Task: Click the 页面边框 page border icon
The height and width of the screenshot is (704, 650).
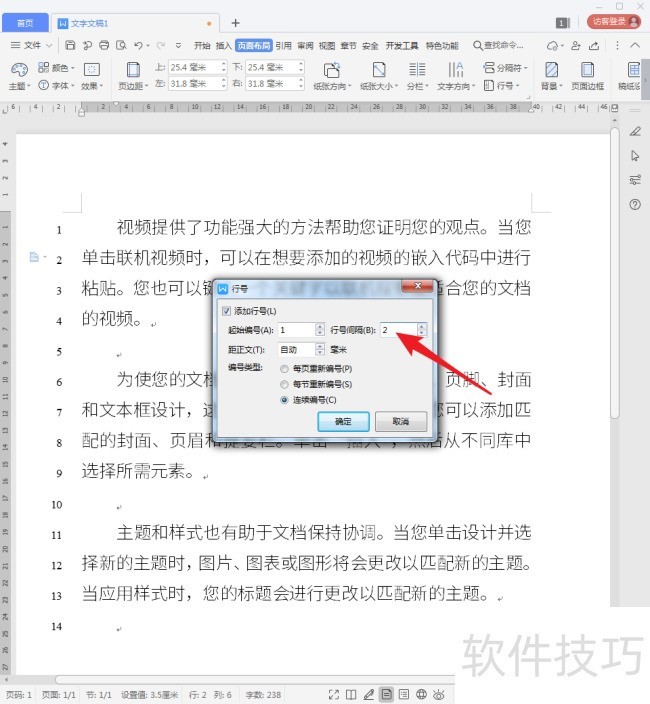Action: pyautogui.click(x=587, y=70)
